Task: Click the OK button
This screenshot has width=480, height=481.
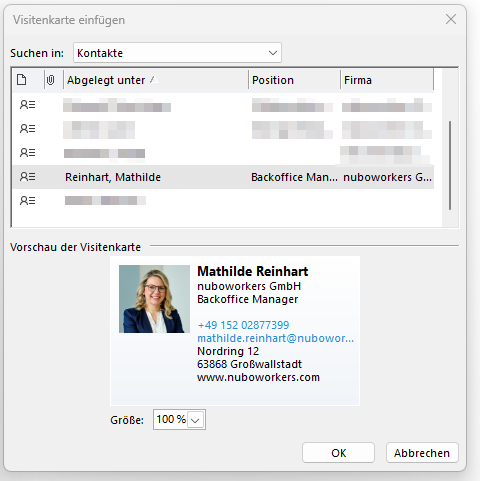Action: [338, 453]
